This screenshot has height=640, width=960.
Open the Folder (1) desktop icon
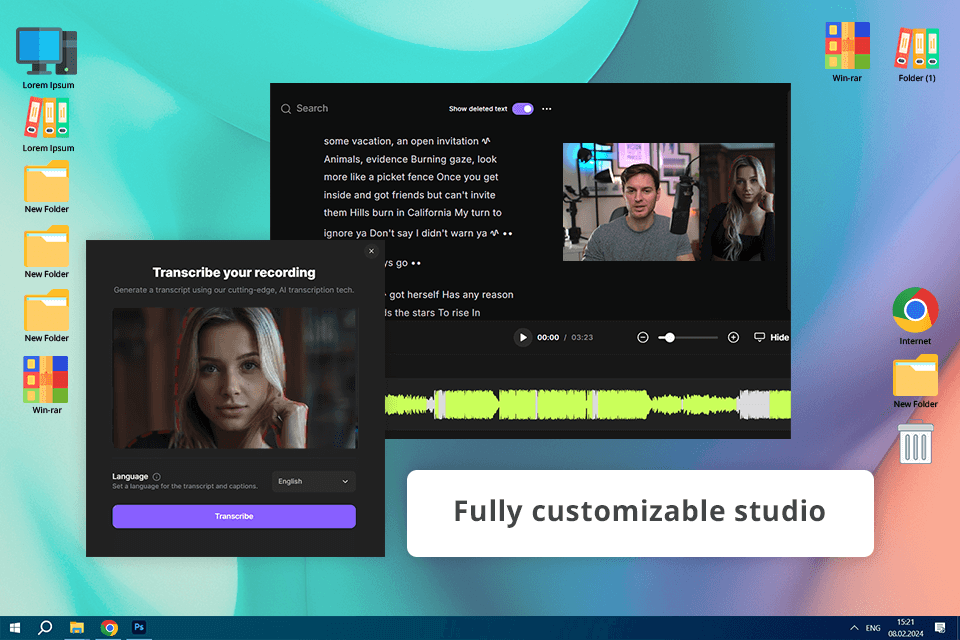click(x=917, y=55)
